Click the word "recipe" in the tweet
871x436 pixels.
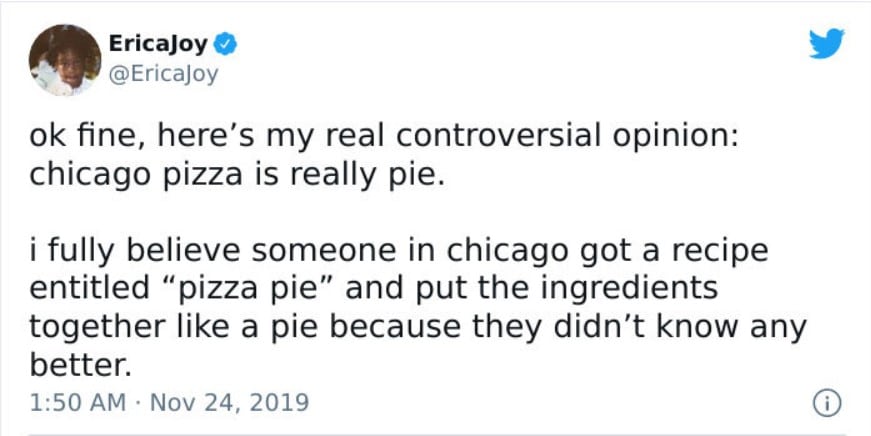(x=722, y=252)
